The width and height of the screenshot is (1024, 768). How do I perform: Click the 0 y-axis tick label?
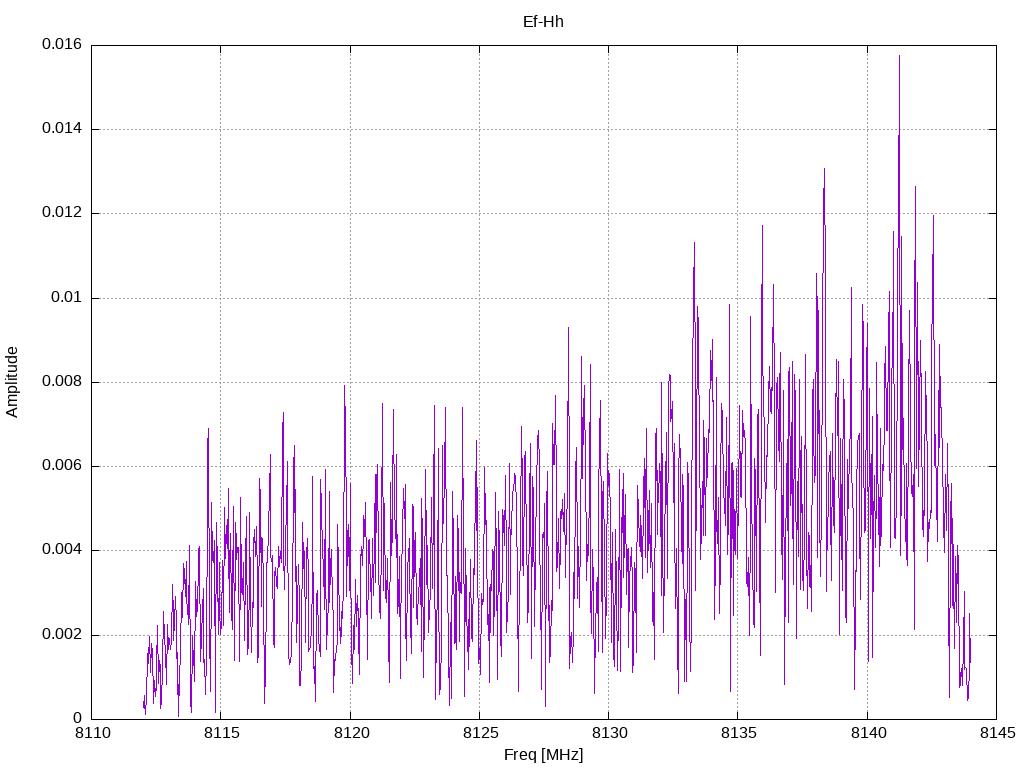click(78, 718)
